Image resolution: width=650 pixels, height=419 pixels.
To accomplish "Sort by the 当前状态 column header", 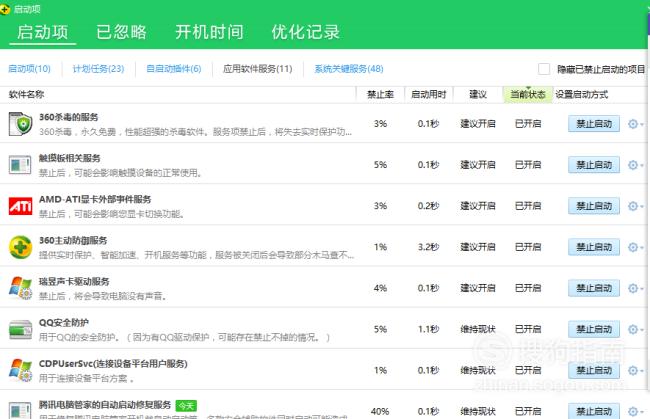I will (528, 94).
